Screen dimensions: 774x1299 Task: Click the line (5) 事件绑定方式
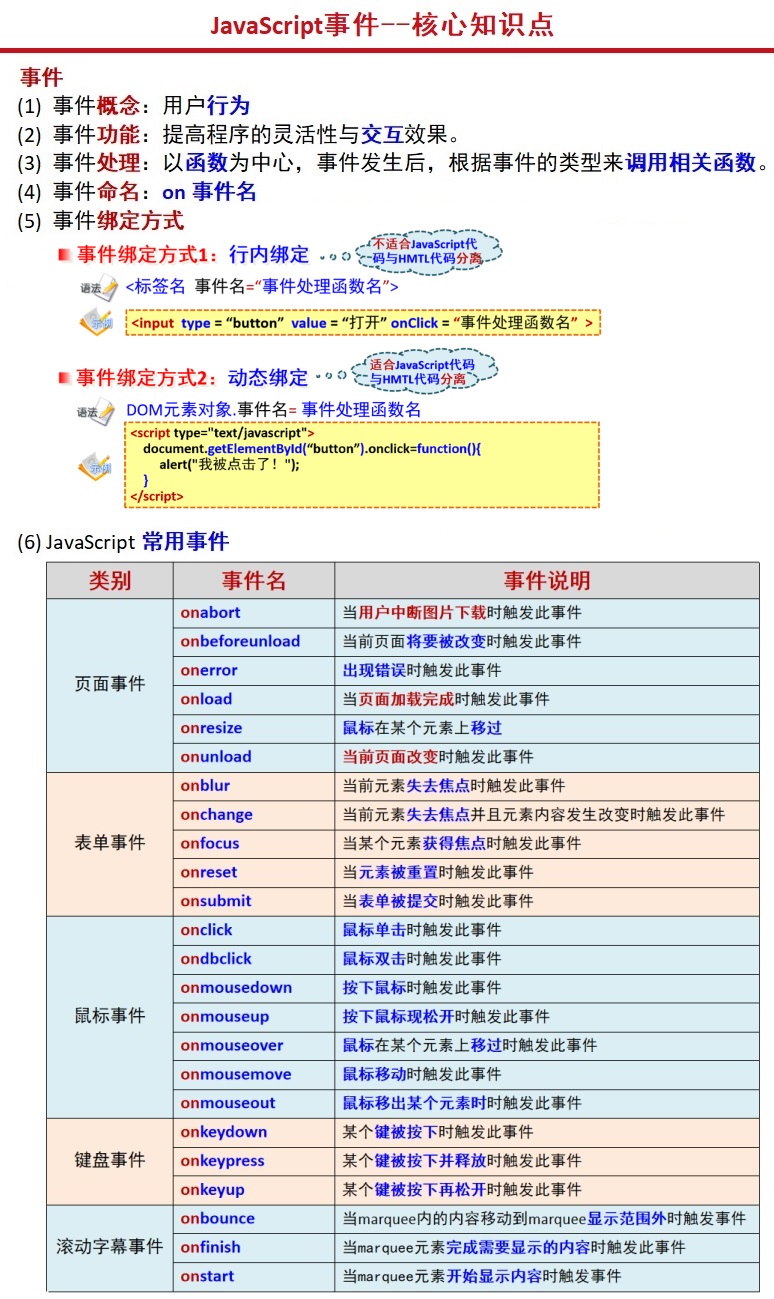pyautogui.click(x=101, y=220)
